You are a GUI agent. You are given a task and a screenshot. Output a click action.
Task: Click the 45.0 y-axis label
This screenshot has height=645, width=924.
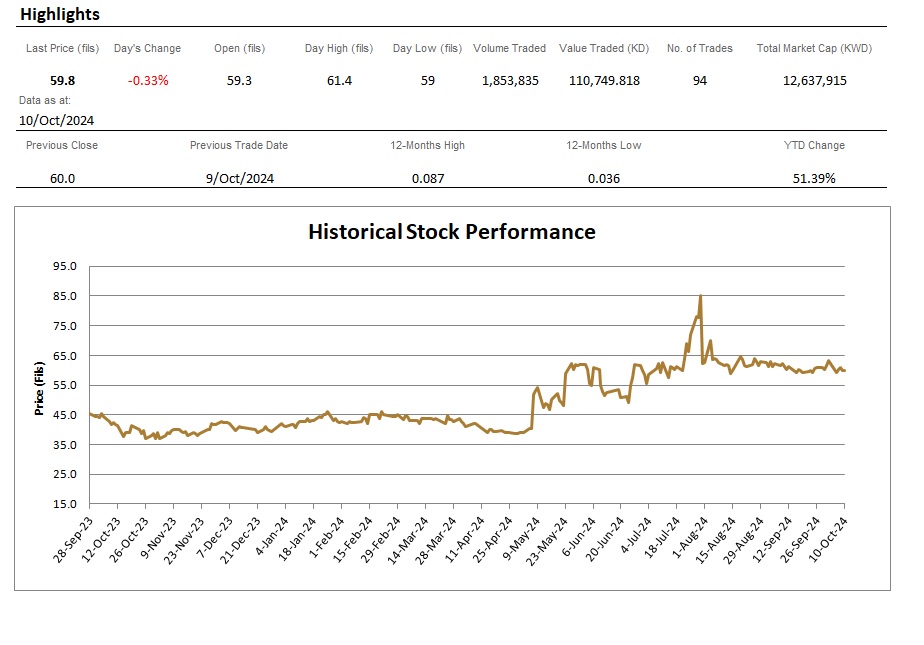pyautogui.click(x=65, y=415)
